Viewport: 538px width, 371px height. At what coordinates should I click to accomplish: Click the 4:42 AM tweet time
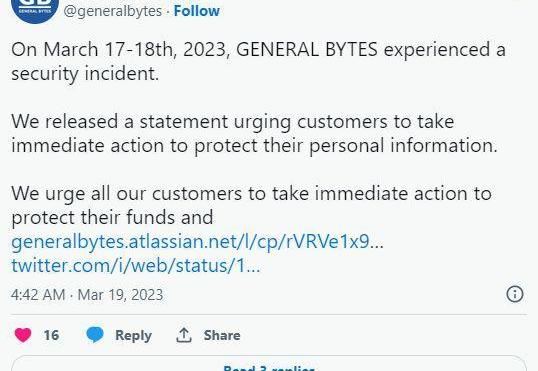point(38,295)
